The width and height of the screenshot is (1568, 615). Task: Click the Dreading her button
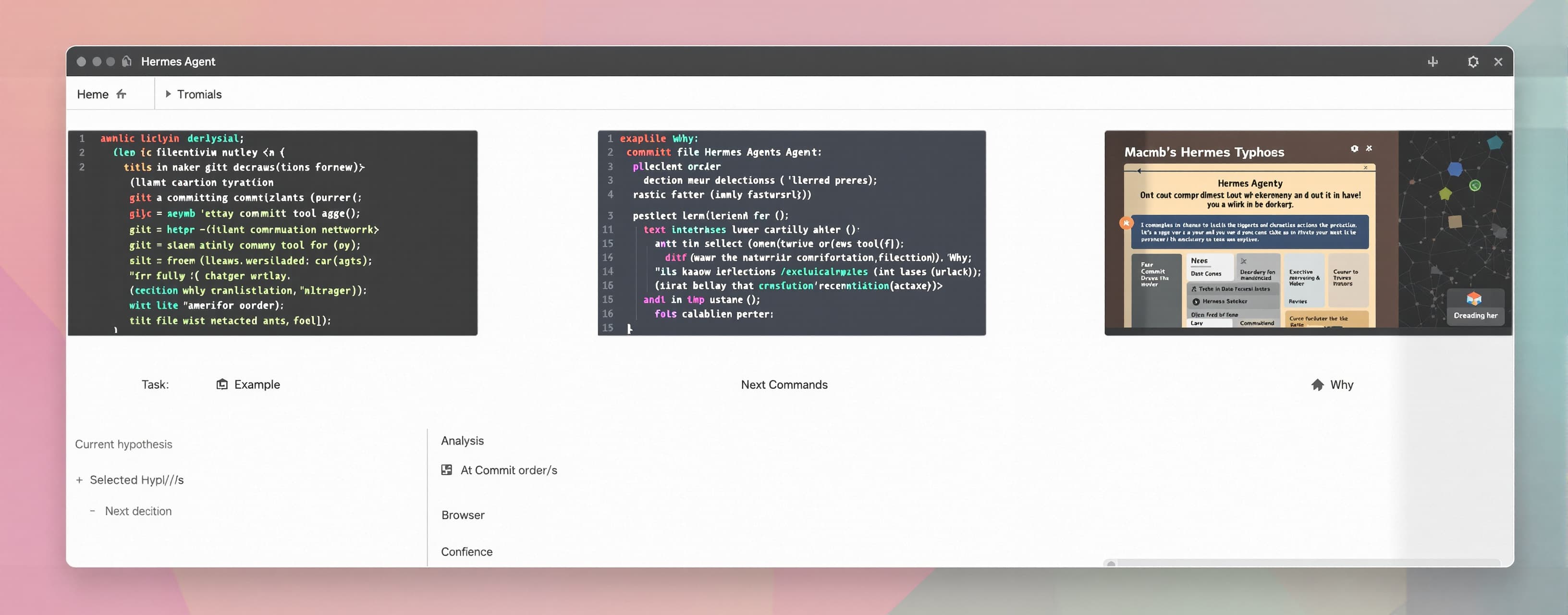tap(1475, 307)
